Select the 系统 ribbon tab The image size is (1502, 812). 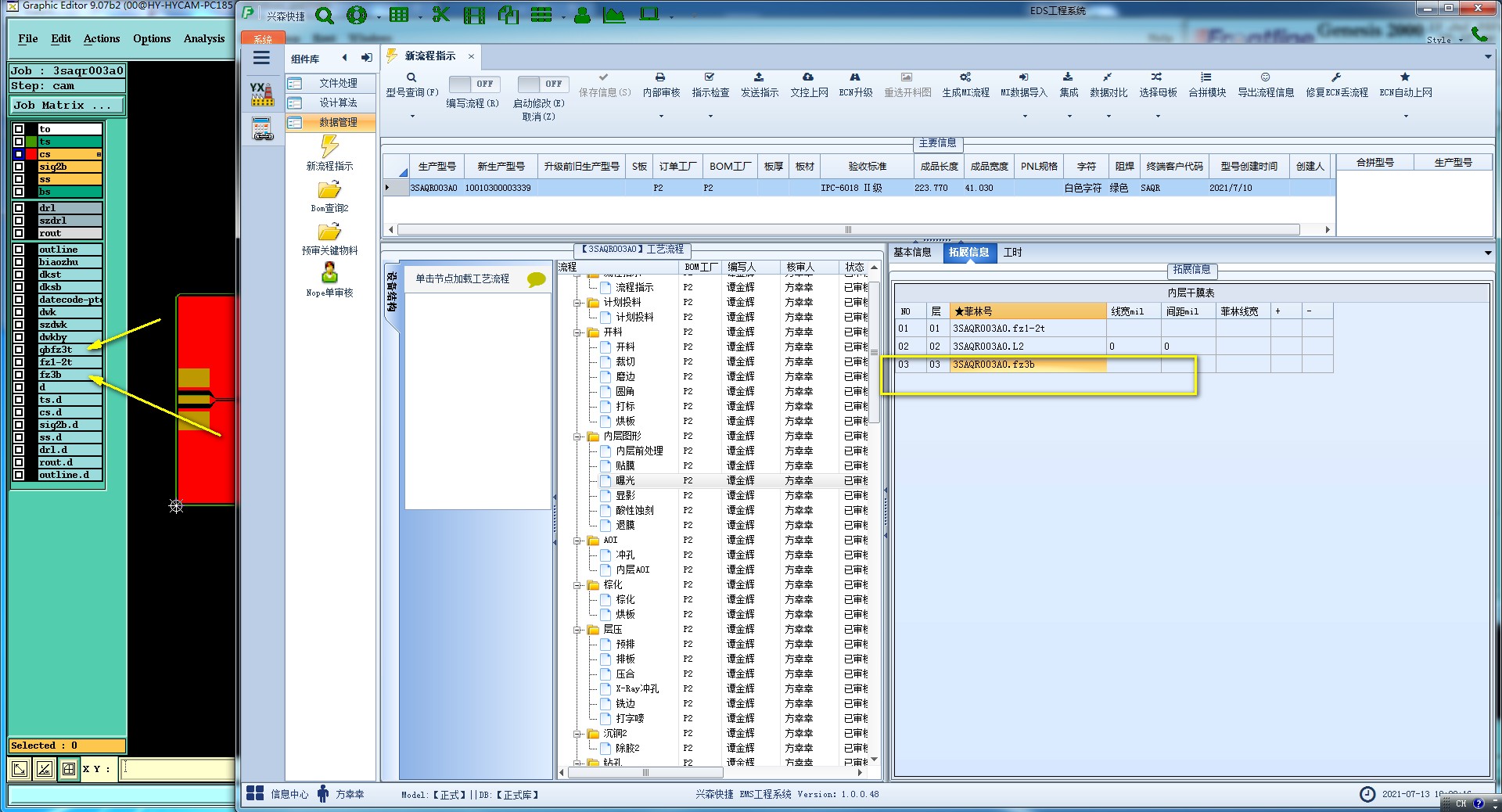263,39
